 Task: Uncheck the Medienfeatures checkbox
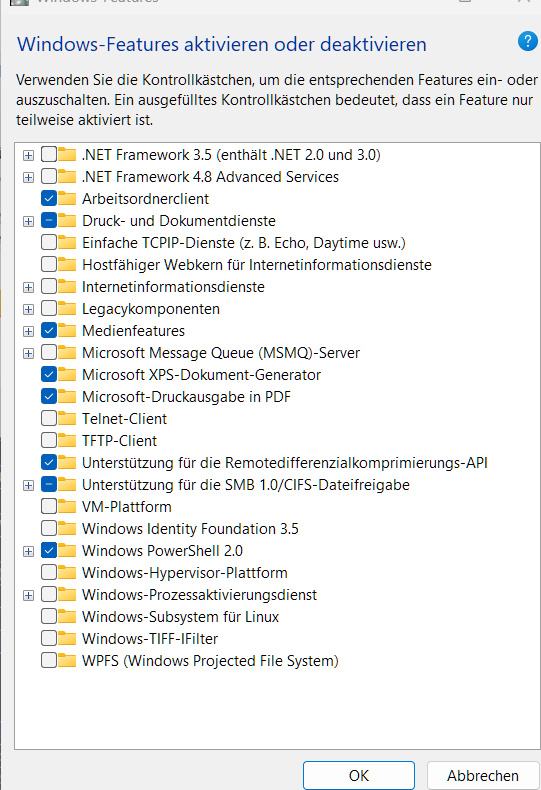point(49,331)
